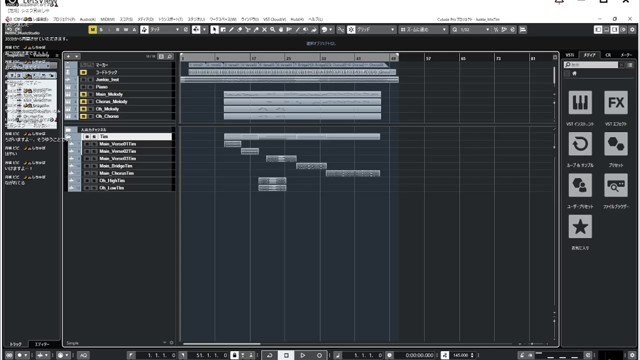Open the add track dropdown arrow
This screenshot has width=640, height=360.
tap(76, 56)
